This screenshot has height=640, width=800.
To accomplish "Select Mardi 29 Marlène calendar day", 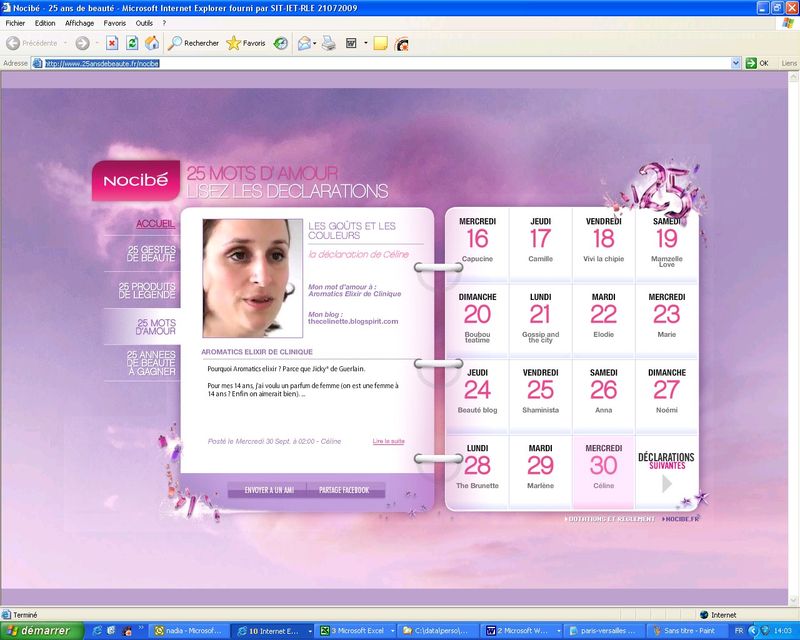I will pyautogui.click(x=540, y=471).
